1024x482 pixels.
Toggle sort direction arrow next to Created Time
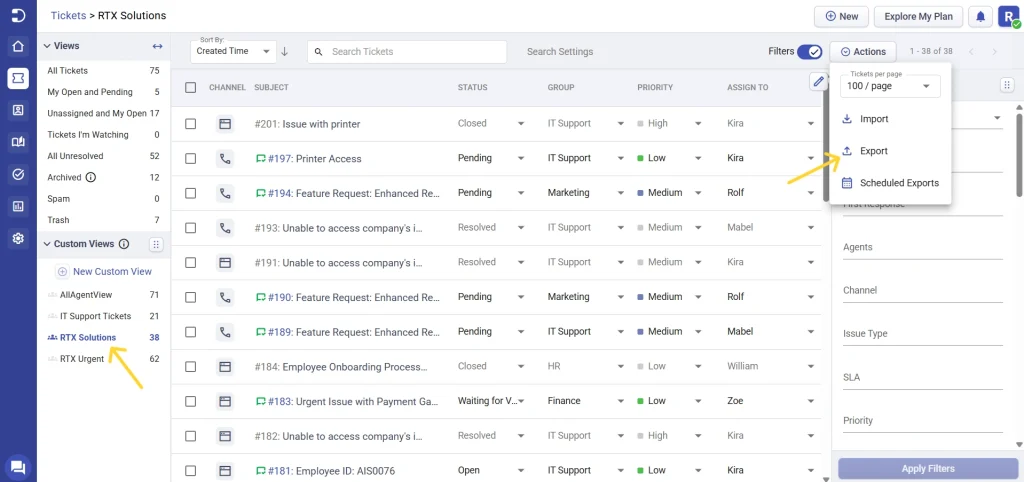(x=285, y=51)
